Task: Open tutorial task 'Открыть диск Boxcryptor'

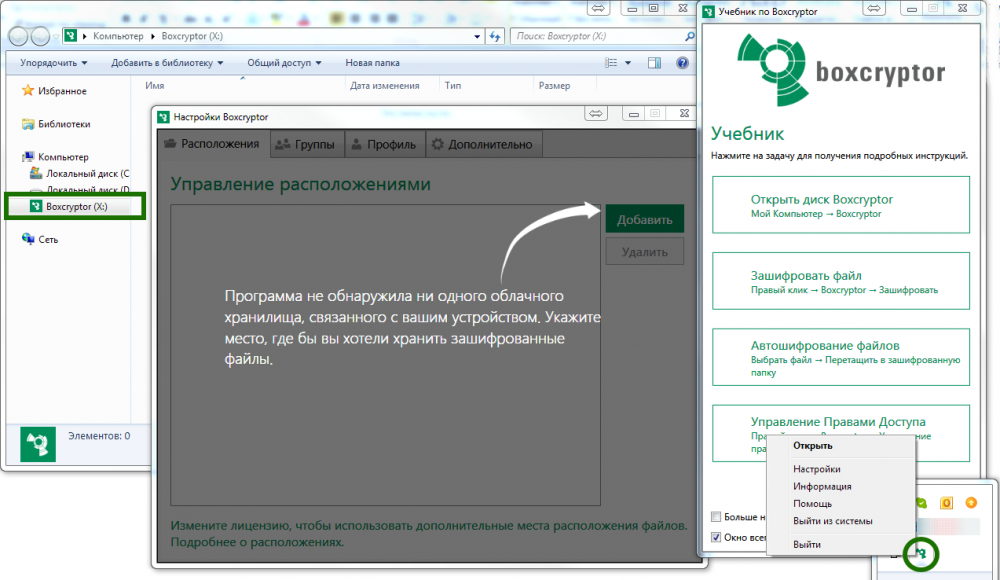Action: point(841,205)
